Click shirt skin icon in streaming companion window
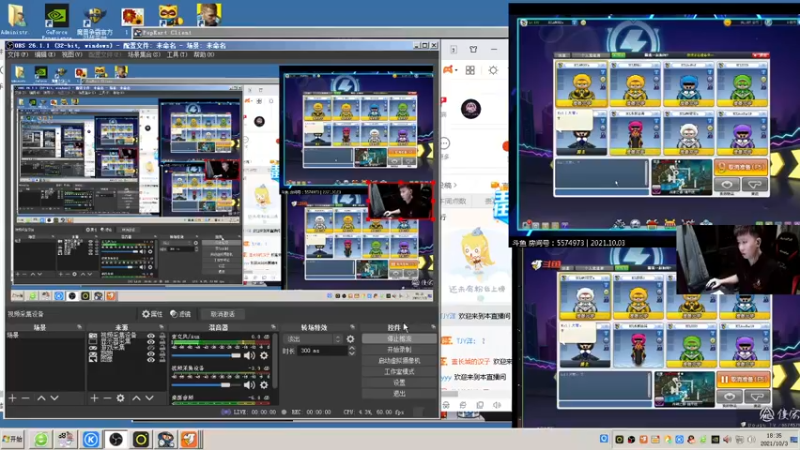800x450 pixels. (x=473, y=49)
